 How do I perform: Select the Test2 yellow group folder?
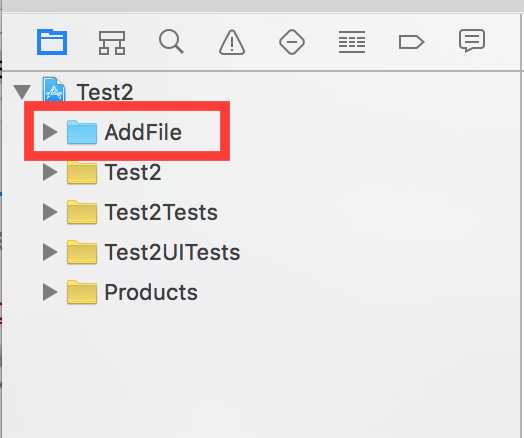(114, 172)
